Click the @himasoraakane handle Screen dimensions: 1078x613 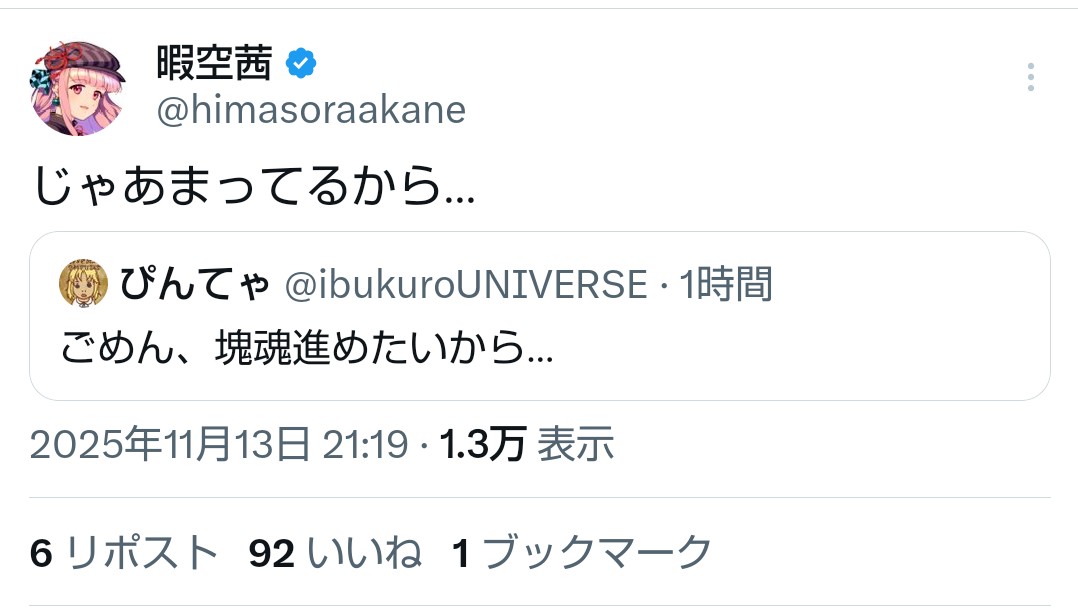point(310,110)
